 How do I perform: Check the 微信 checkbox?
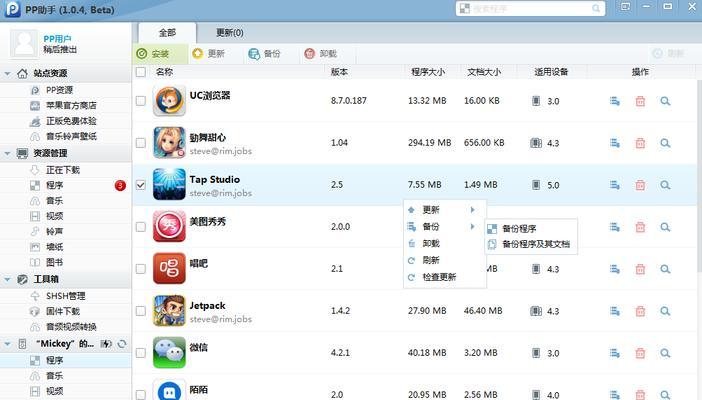(x=141, y=353)
